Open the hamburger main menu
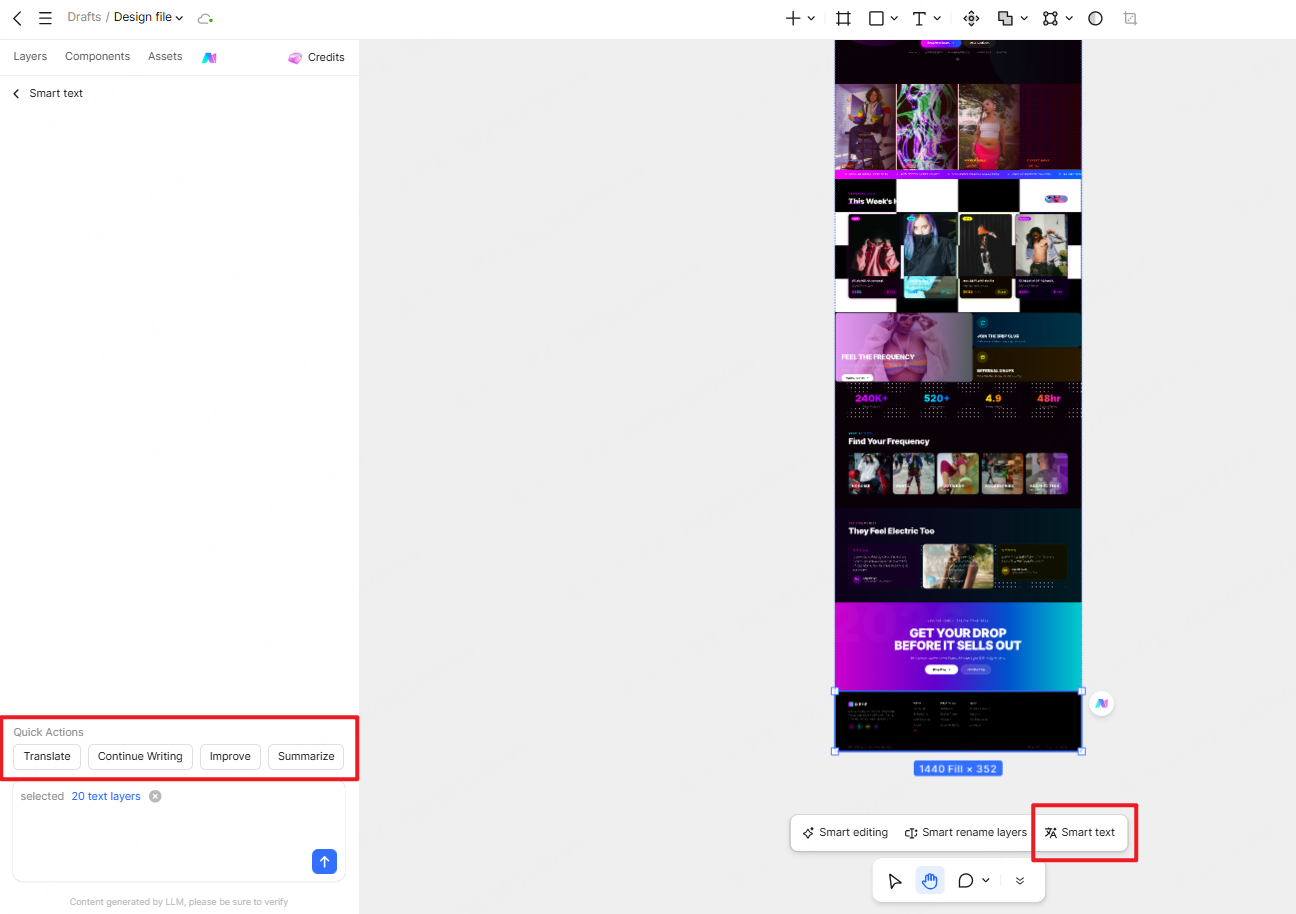1296x914 pixels. click(45, 18)
